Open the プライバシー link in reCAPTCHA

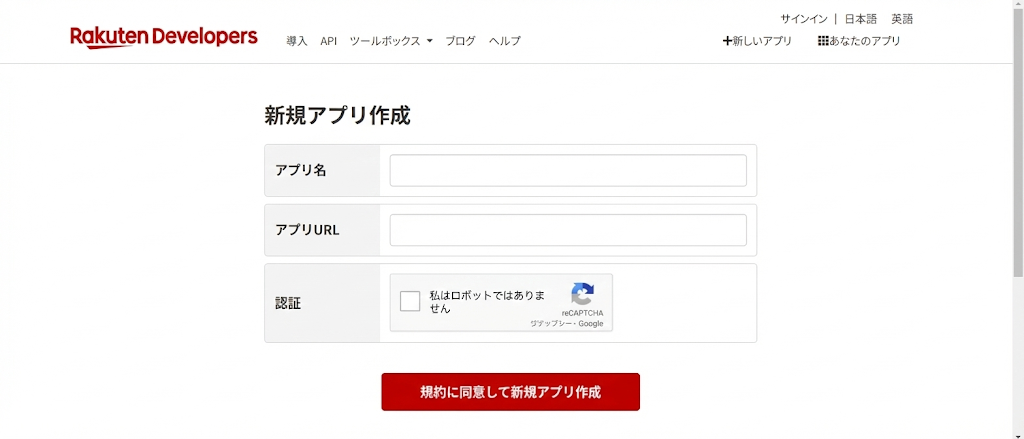[x=551, y=324]
